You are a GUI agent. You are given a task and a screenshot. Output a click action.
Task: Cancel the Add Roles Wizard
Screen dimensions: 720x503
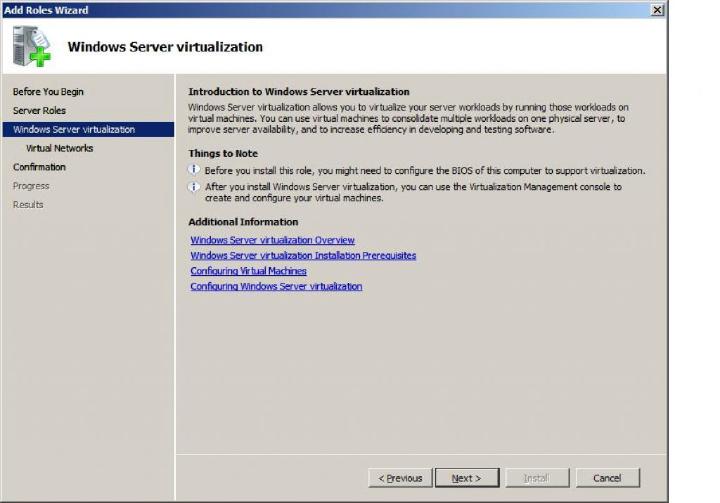click(x=608, y=478)
